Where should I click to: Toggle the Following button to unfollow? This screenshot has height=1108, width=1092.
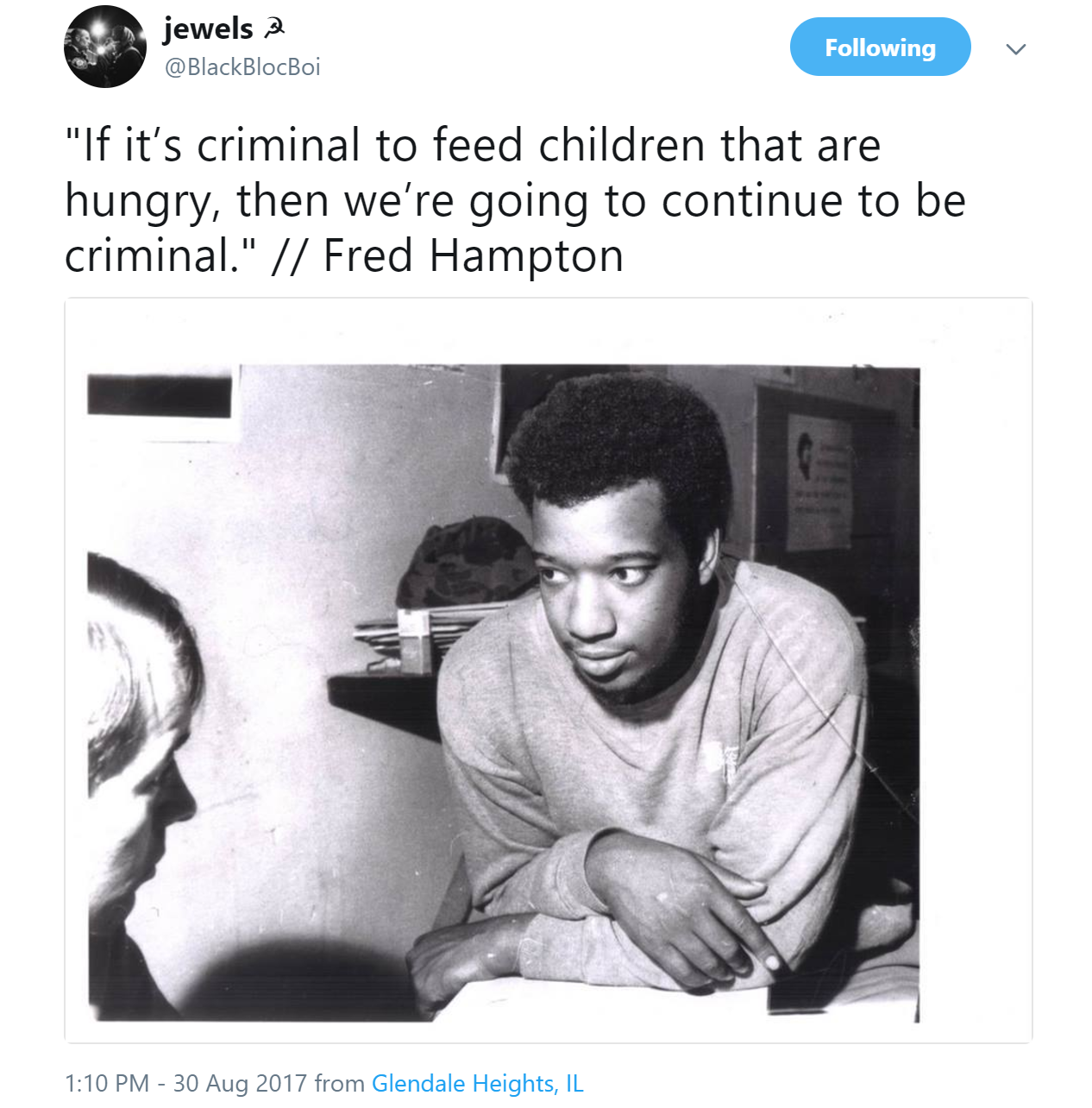point(879,47)
